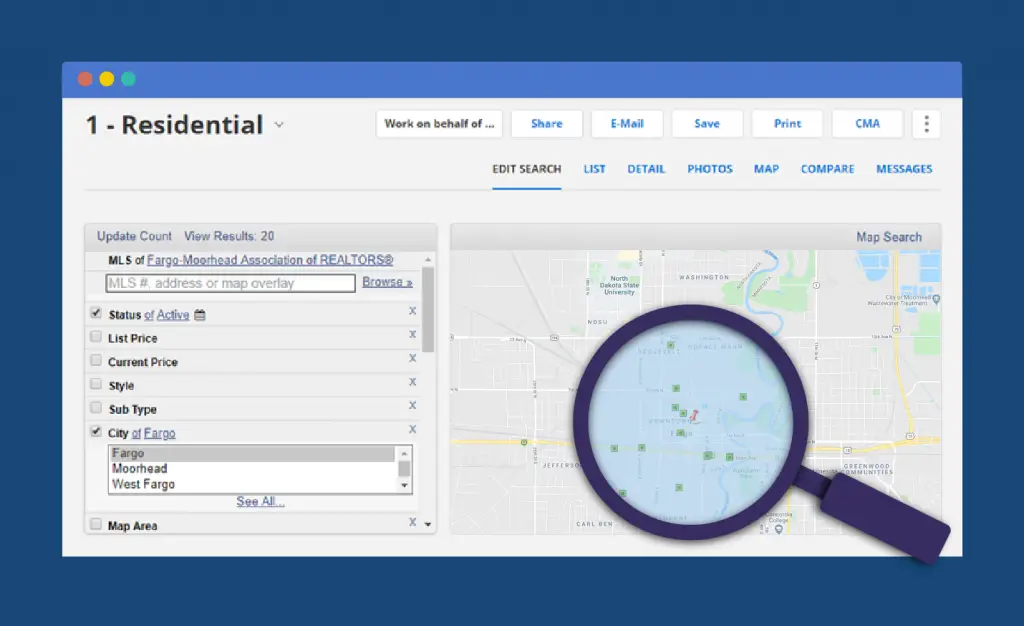Click the criteria panel vertical scrollbar
The width and height of the screenshot is (1024, 626).
coord(428,310)
